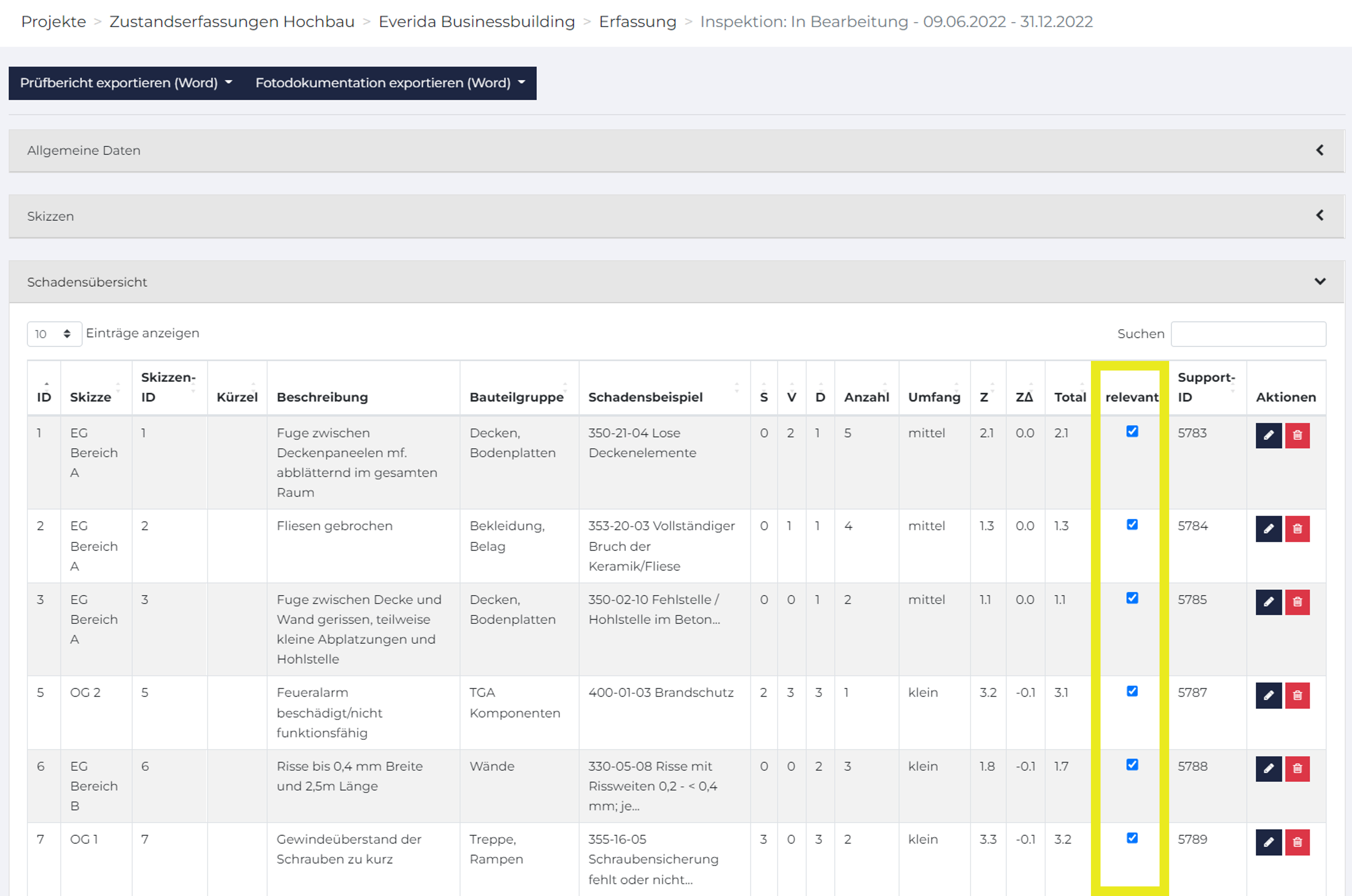Open Prüfbericht exportieren (Word) dropdown
The width and height of the screenshot is (1352, 896).
point(126,83)
